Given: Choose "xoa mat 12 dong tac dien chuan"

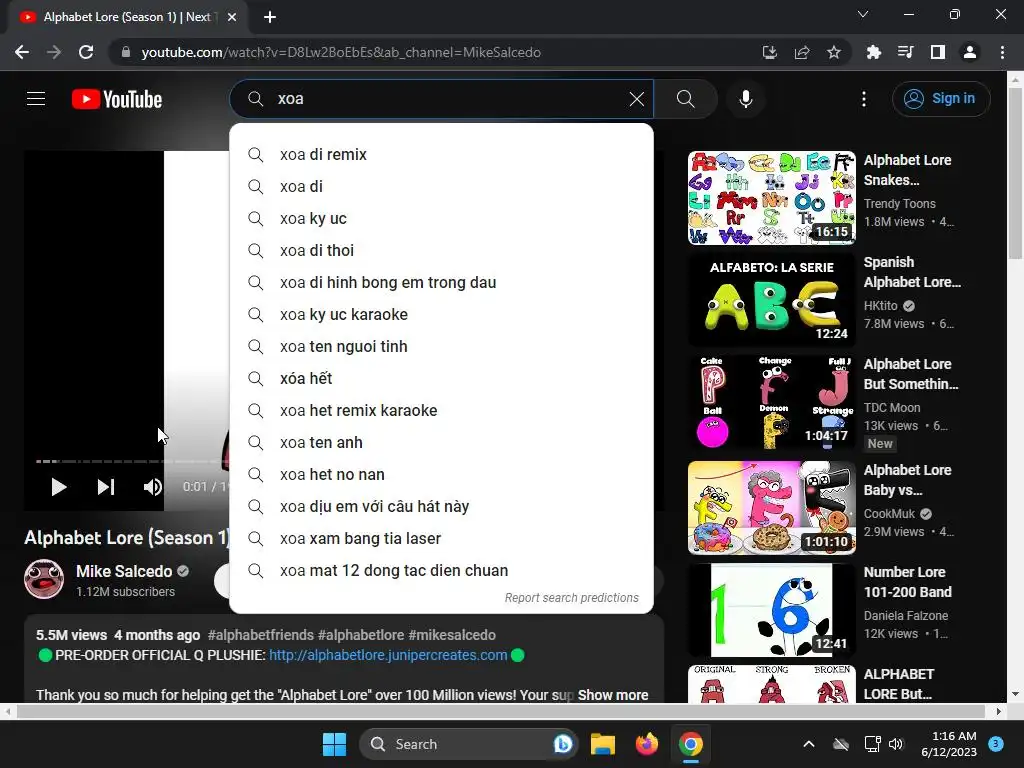Looking at the screenshot, I should click(x=441, y=570).
